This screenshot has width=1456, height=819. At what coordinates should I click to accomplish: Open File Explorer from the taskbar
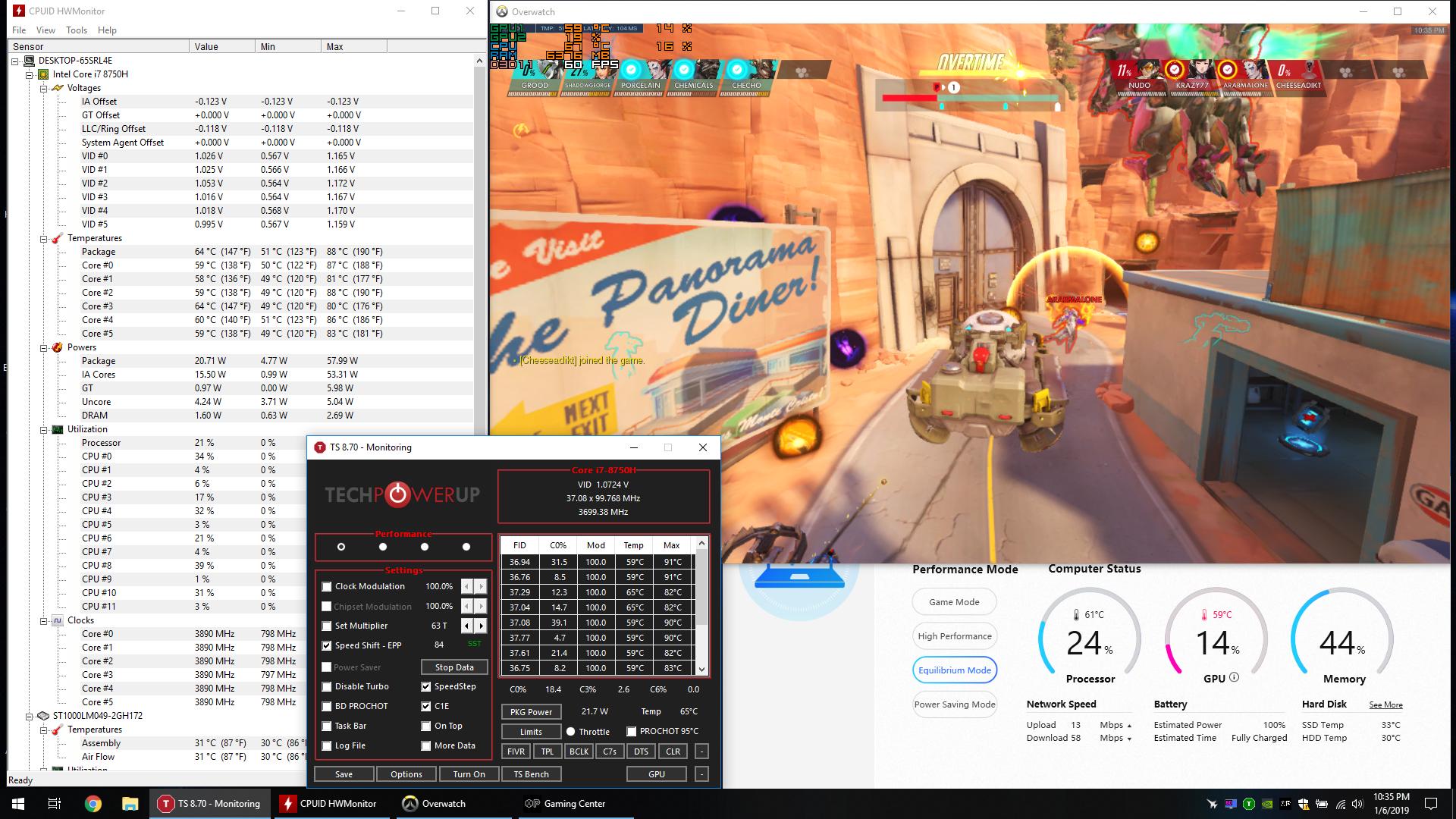(130, 804)
